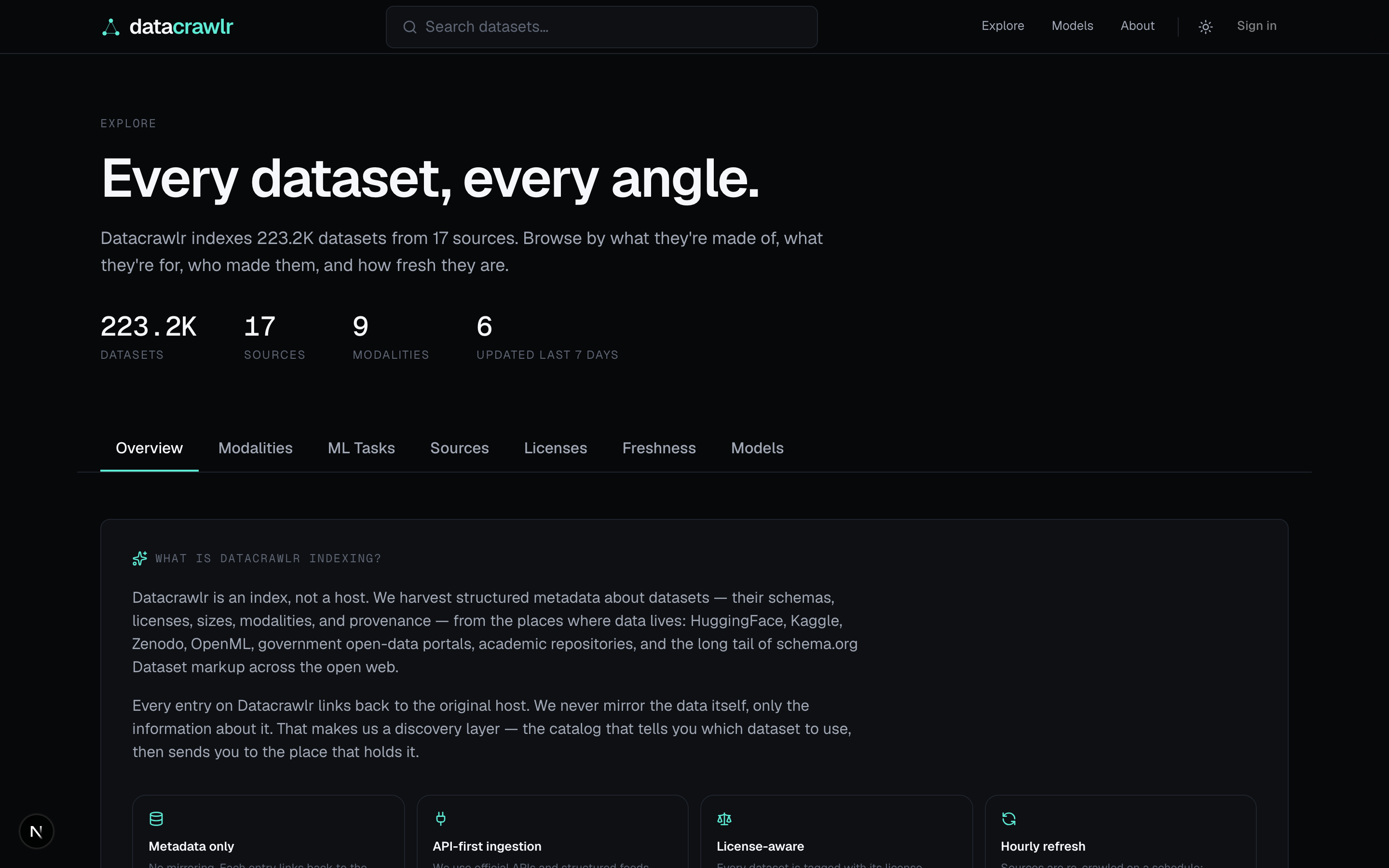Screen dimensions: 1389x868
Task: Switch to the ML Tasks tab
Action: point(361,448)
